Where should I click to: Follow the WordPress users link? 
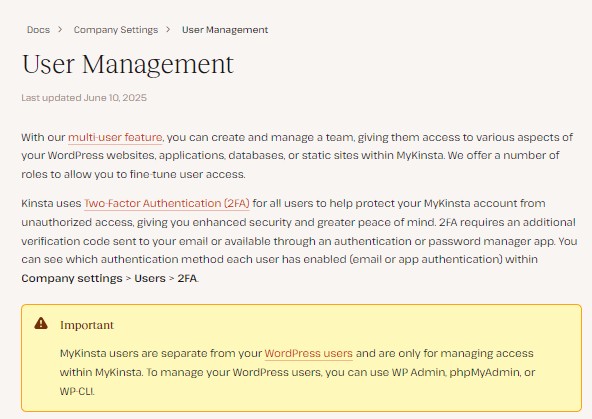click(x=308, y=354)
